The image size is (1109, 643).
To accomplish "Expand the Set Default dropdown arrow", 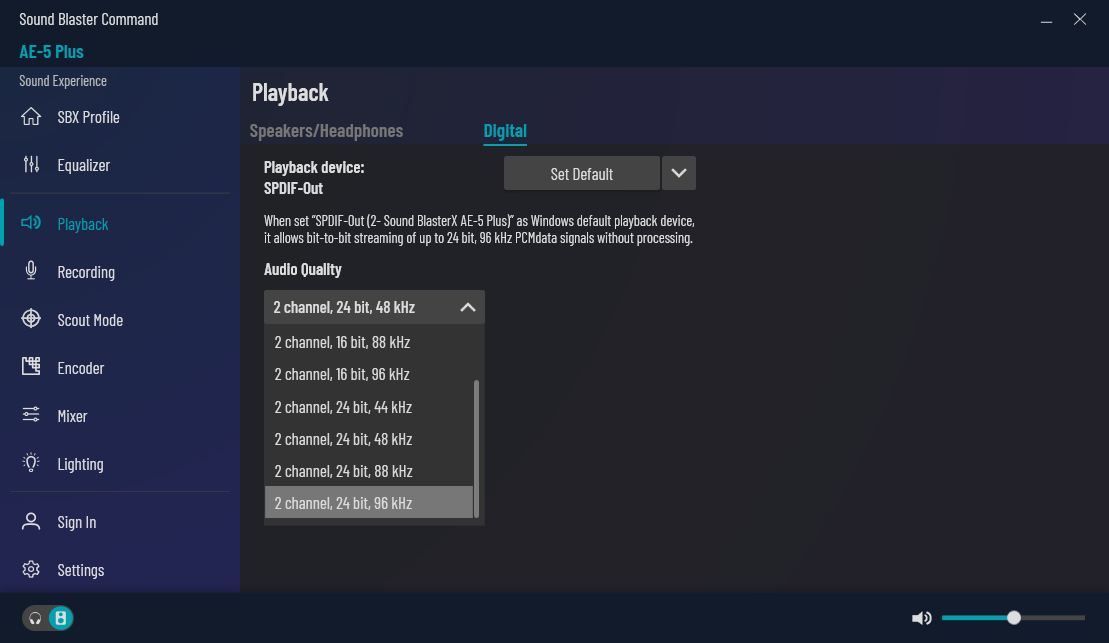I will [679, 173].
